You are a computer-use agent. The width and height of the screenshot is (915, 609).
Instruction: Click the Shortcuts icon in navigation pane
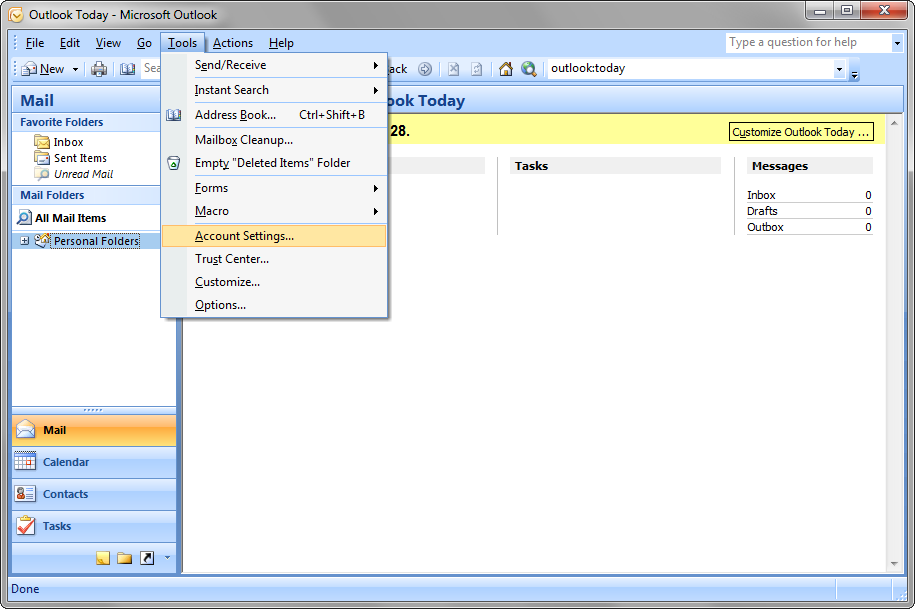147,558
